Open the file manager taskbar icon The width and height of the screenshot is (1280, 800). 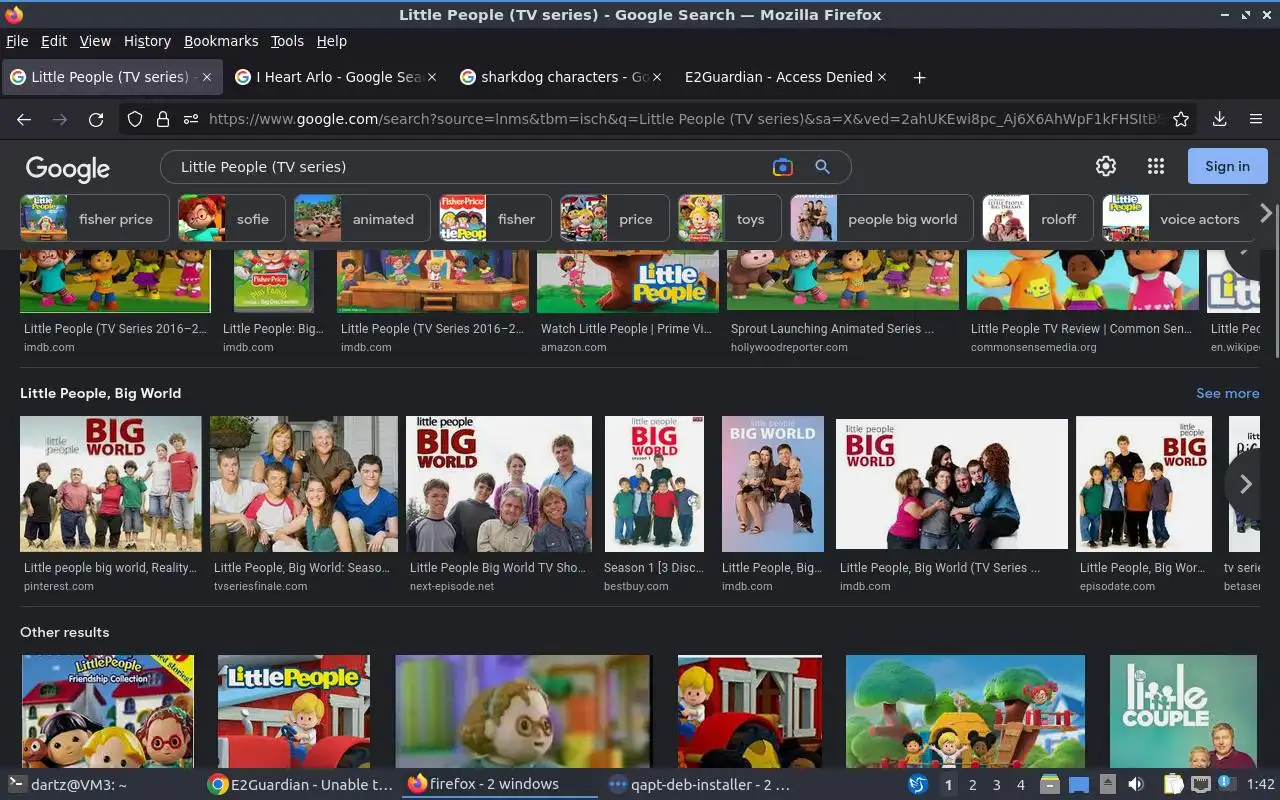tap(1049, 785)
